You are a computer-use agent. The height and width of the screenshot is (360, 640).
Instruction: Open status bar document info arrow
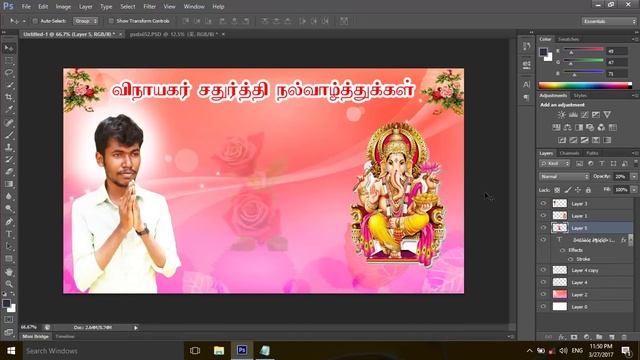point(136,328)
